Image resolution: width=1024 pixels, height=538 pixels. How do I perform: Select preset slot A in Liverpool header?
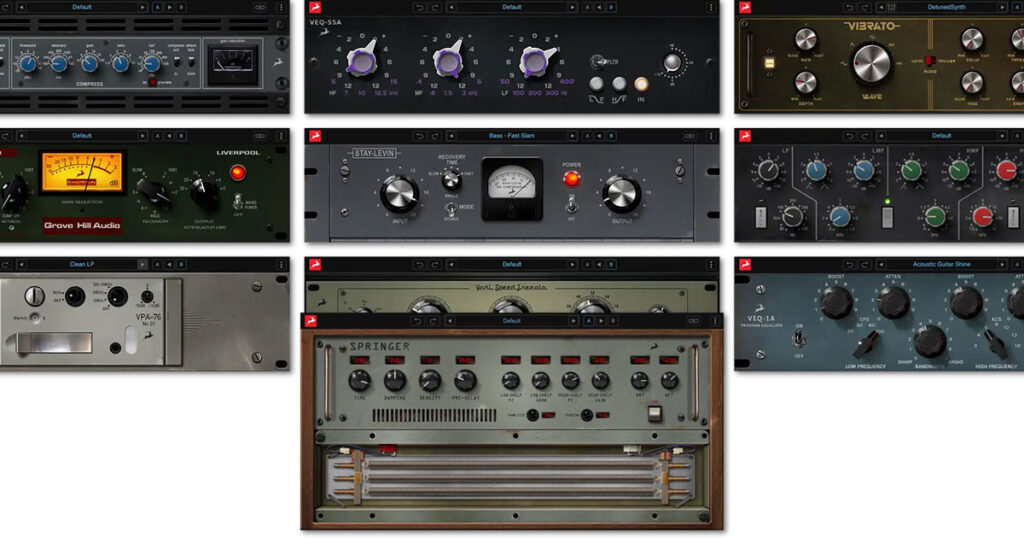tap(157, 136)
